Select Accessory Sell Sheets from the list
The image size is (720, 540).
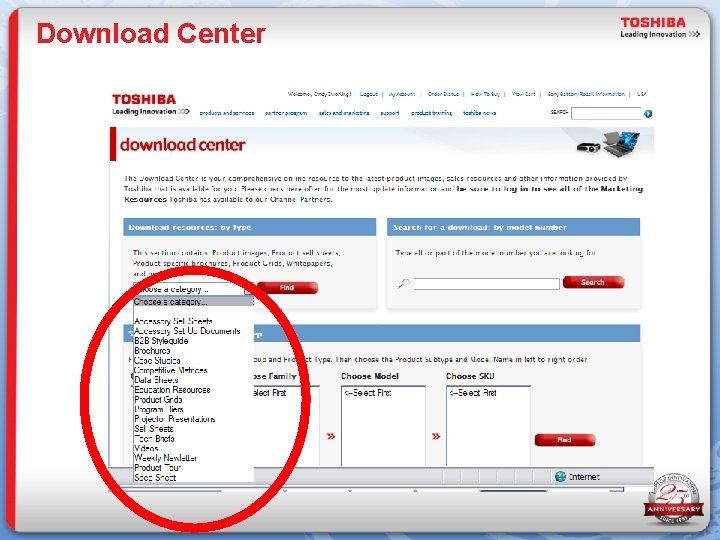tap(173, 321)
